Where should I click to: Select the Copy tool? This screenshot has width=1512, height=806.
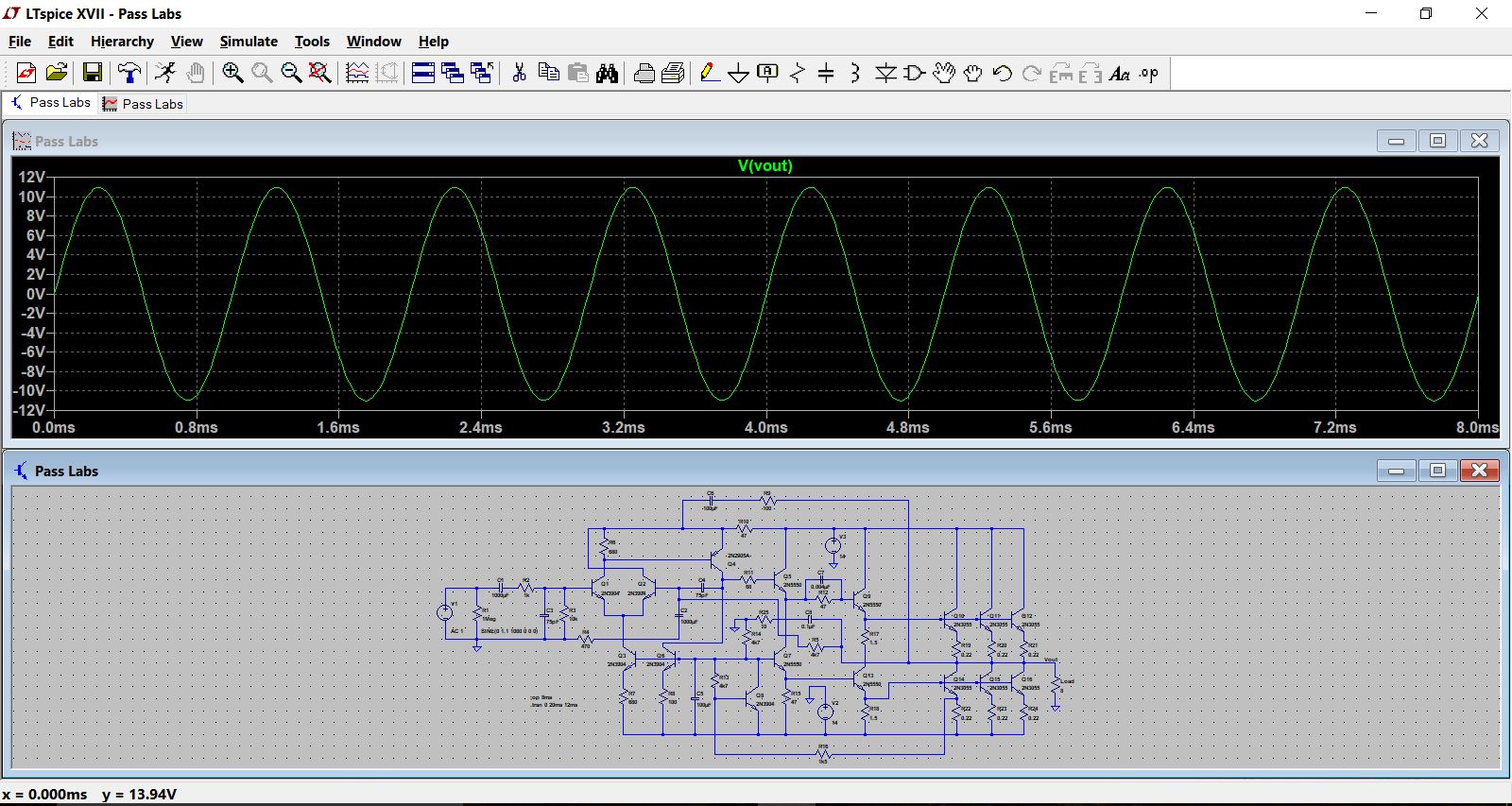click(548, 73)
